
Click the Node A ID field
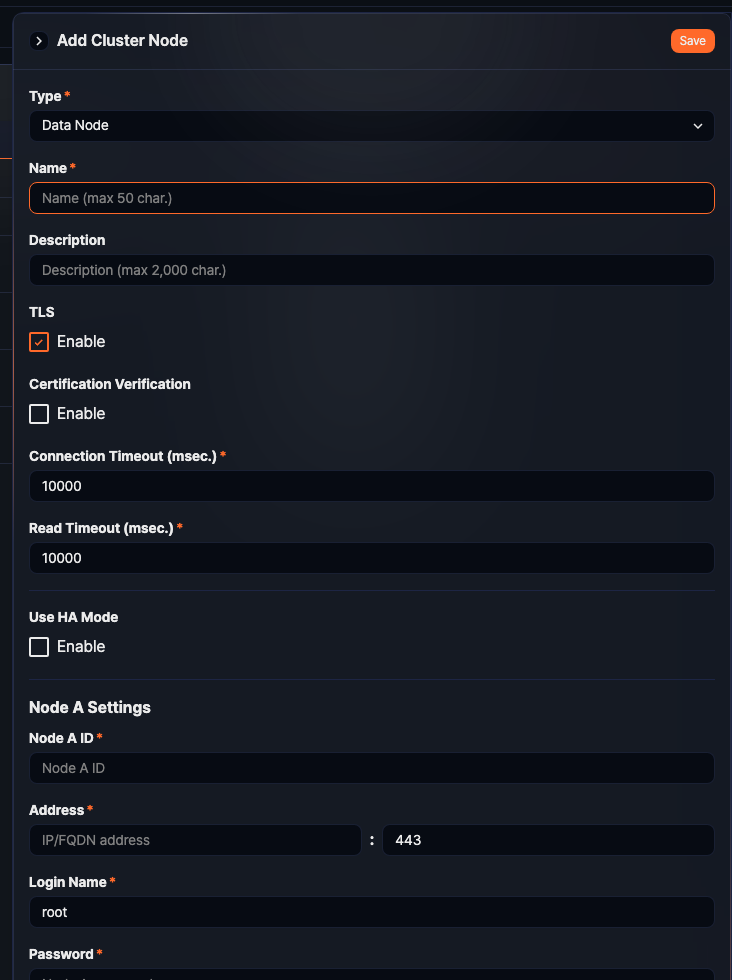(371, 768)
